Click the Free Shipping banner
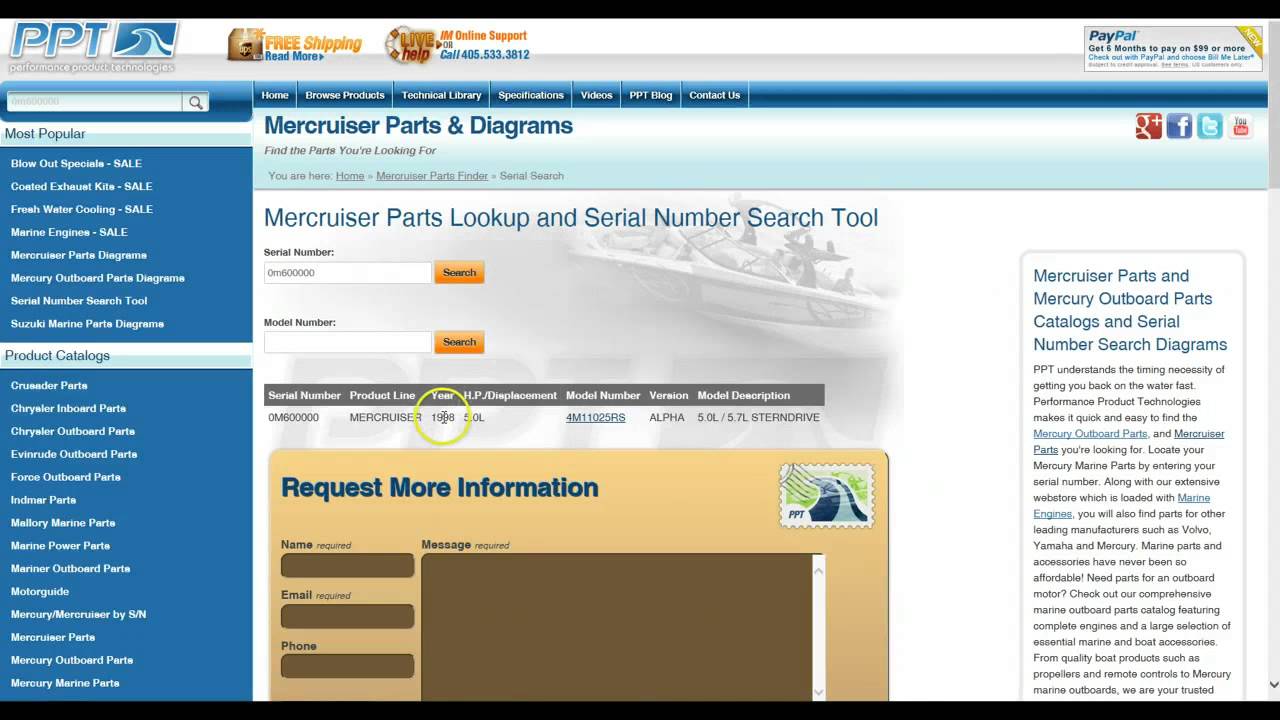Viewport: 1280px width, 720px height. 295,46
